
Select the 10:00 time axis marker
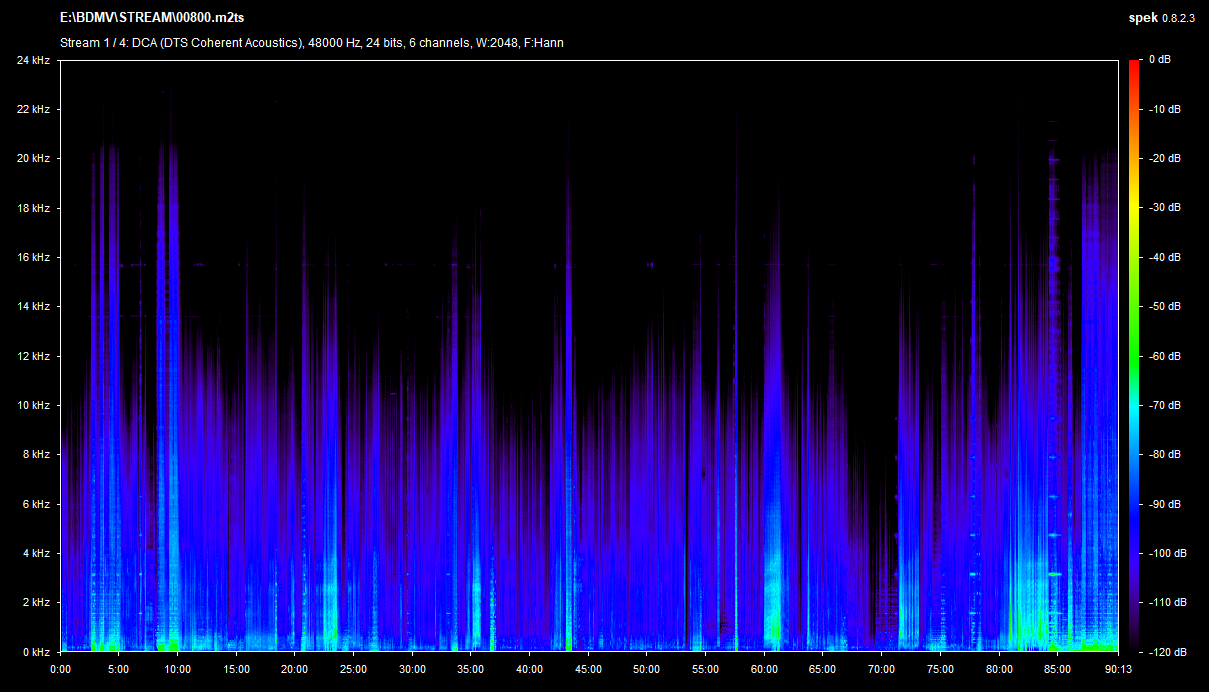177,669
